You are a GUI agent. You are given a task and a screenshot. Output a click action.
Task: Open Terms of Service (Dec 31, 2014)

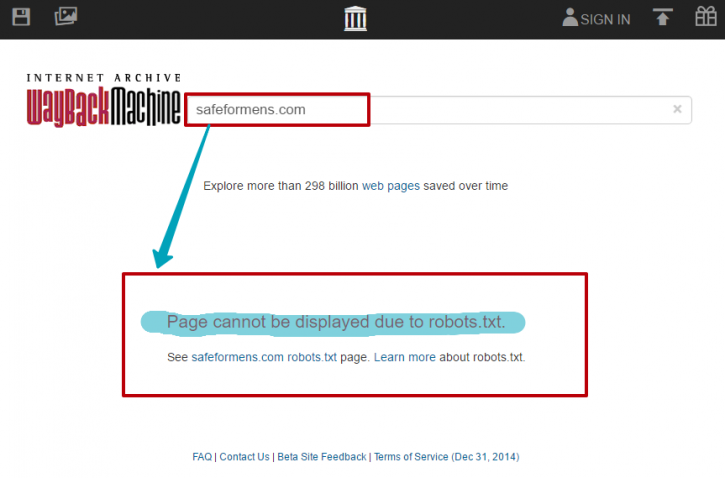[447, 457]
